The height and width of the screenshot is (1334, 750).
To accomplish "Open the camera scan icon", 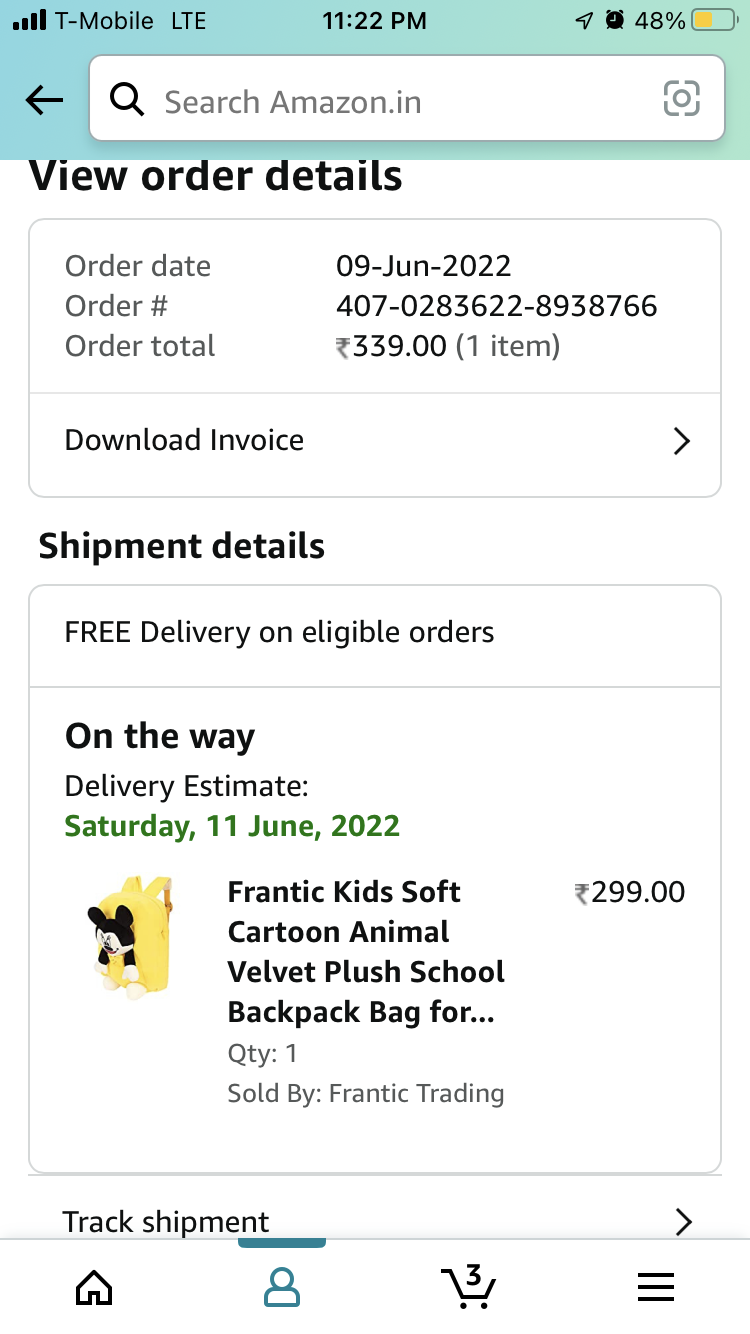I will [681, 98].
